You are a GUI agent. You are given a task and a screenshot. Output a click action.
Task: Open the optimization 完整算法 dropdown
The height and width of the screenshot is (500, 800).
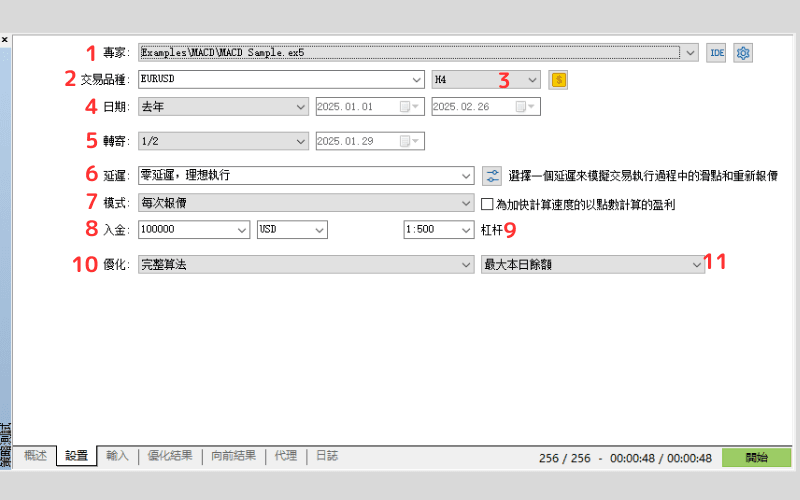(306, 264)
